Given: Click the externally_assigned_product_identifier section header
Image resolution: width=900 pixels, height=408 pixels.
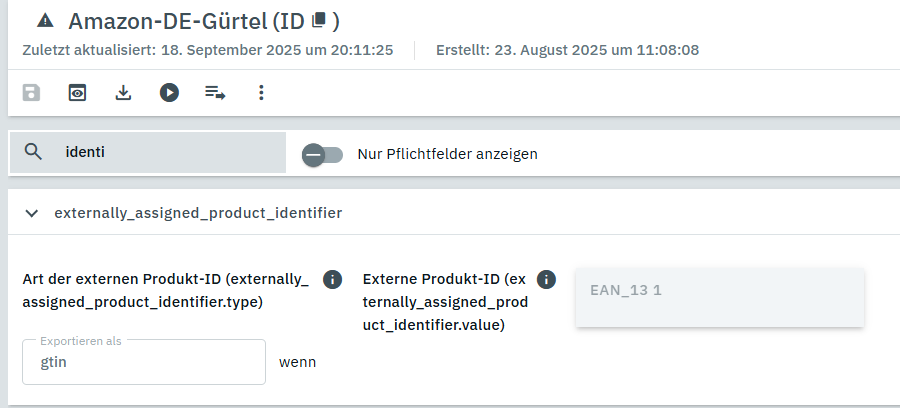Looking at the screenshot, I should [198, 213].
